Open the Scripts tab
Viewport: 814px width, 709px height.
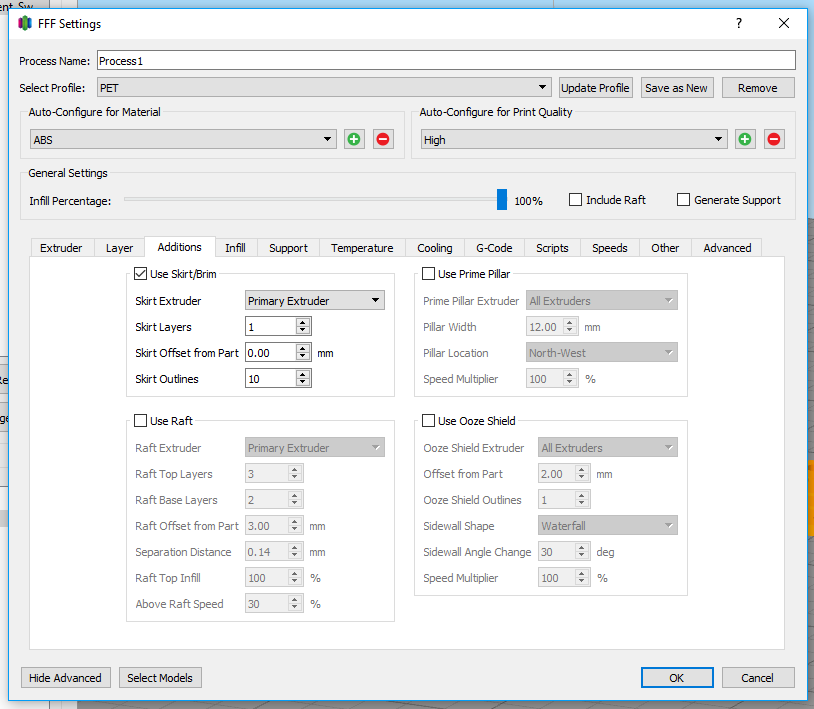[x=552, y=248]
